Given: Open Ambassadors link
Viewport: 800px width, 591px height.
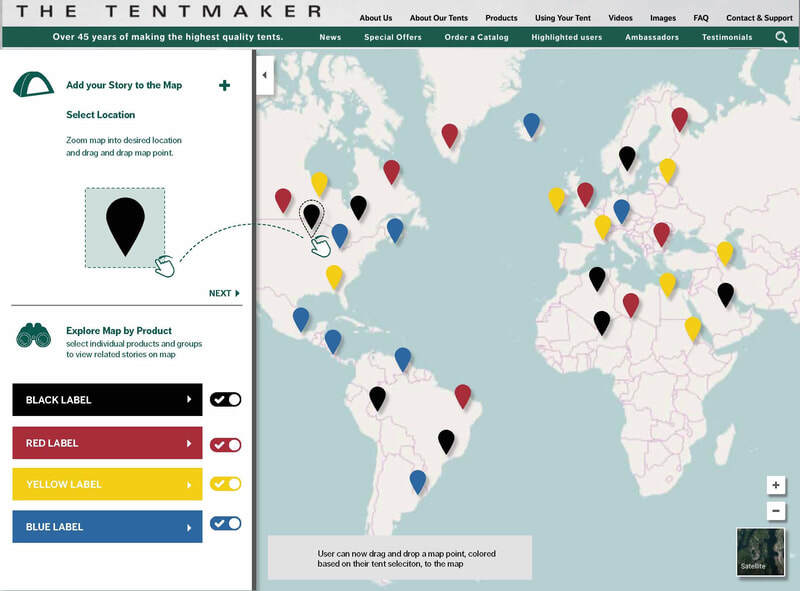Looking at the screenshot, I should [652, 37].
